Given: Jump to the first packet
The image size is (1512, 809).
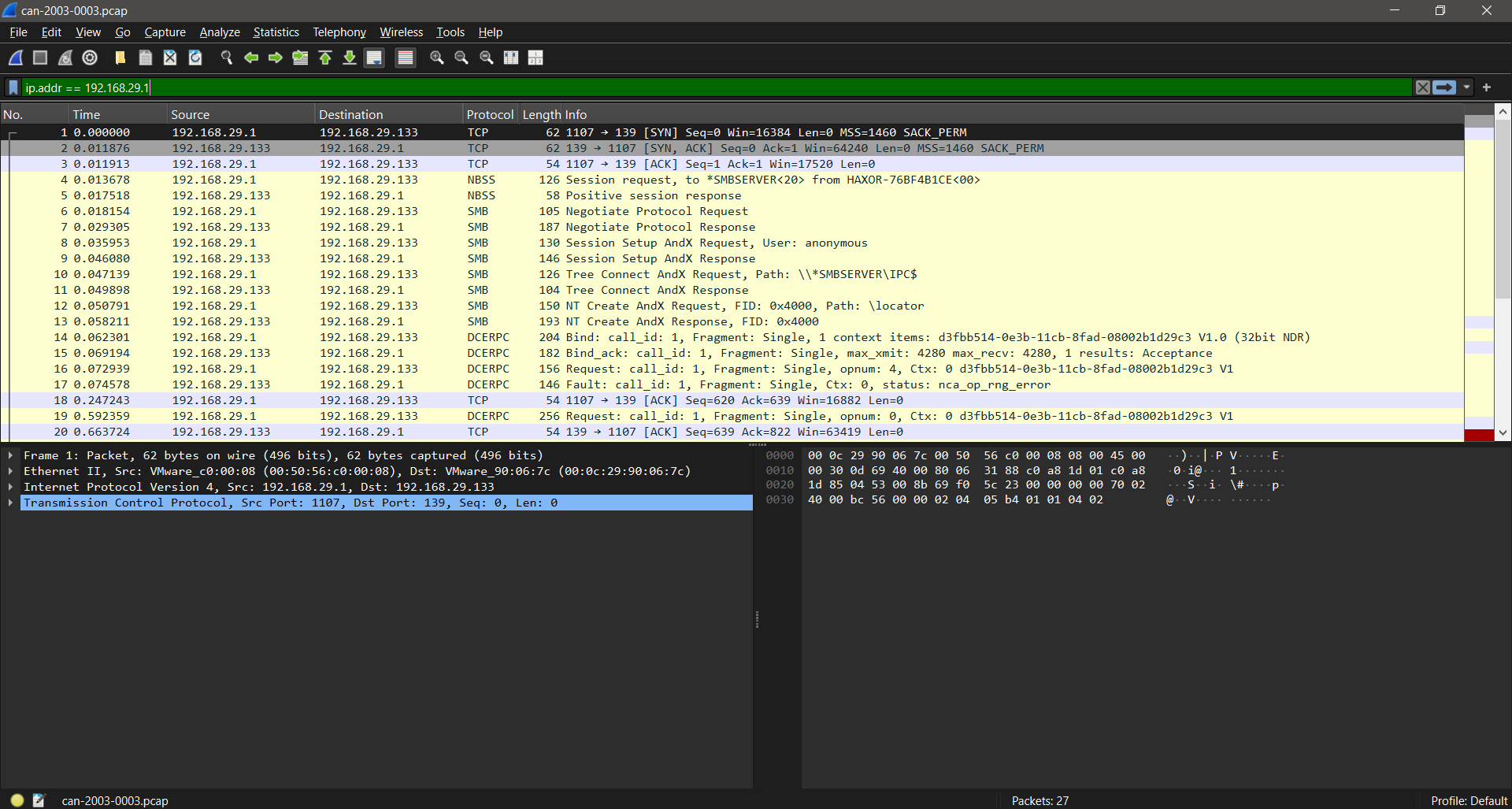Looking at the screenshot, I should 325,58.
